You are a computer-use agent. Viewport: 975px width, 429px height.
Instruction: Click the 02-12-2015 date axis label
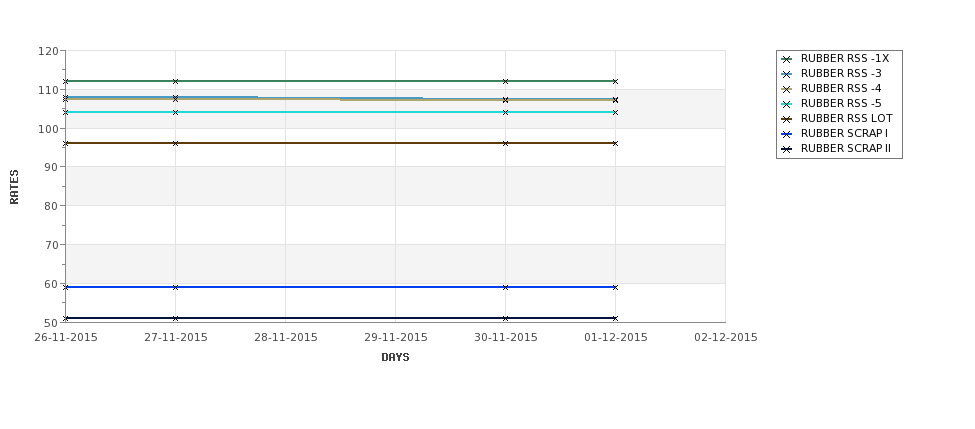click(726, 338)
